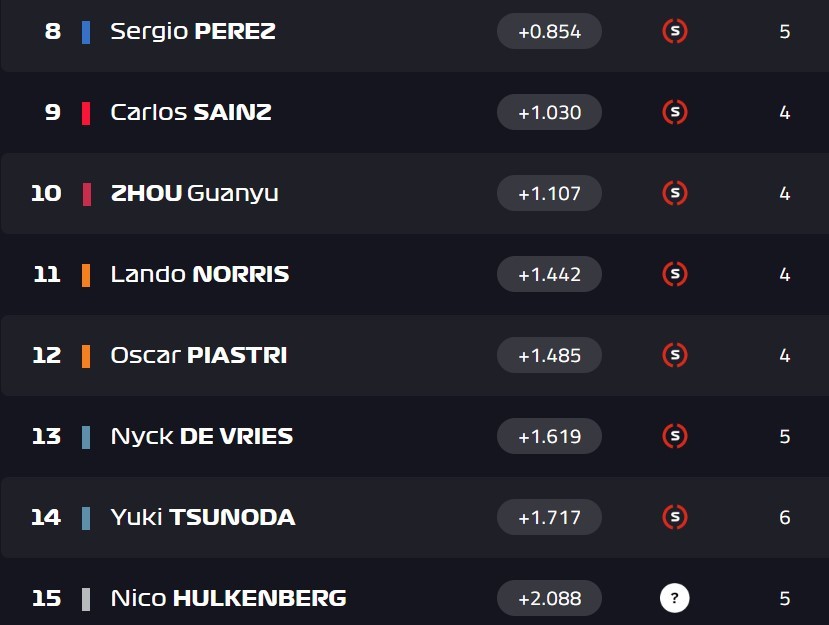Click the +2.088 gap pill for Hulkenberg
829x625 pixels.
point(549,598)
